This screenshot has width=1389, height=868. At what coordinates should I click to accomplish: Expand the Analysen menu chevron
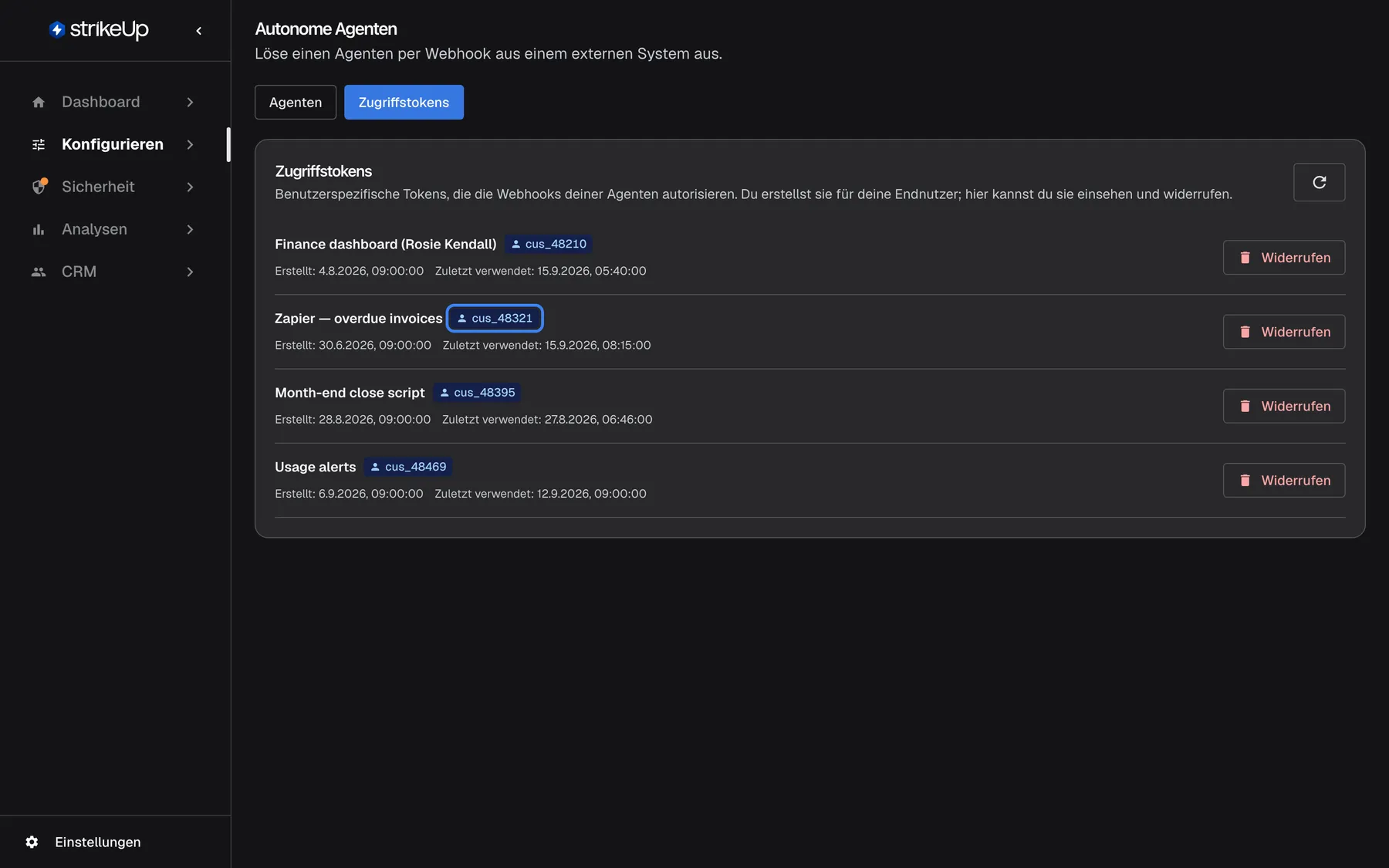click(190, 229)
